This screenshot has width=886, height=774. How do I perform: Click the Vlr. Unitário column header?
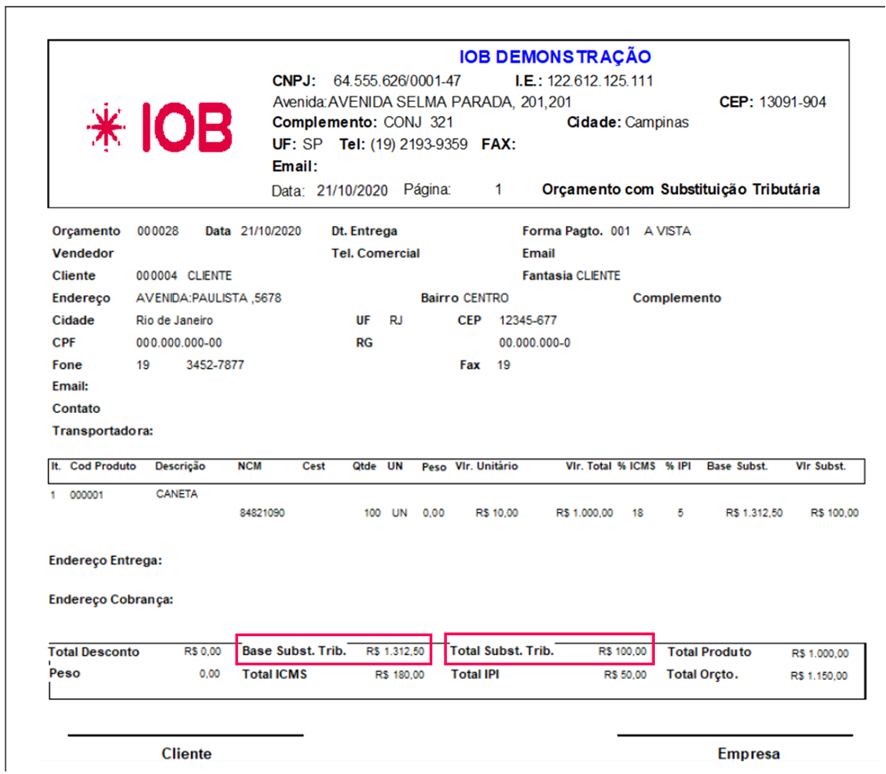pyautogui.click(x=486, y=467)
